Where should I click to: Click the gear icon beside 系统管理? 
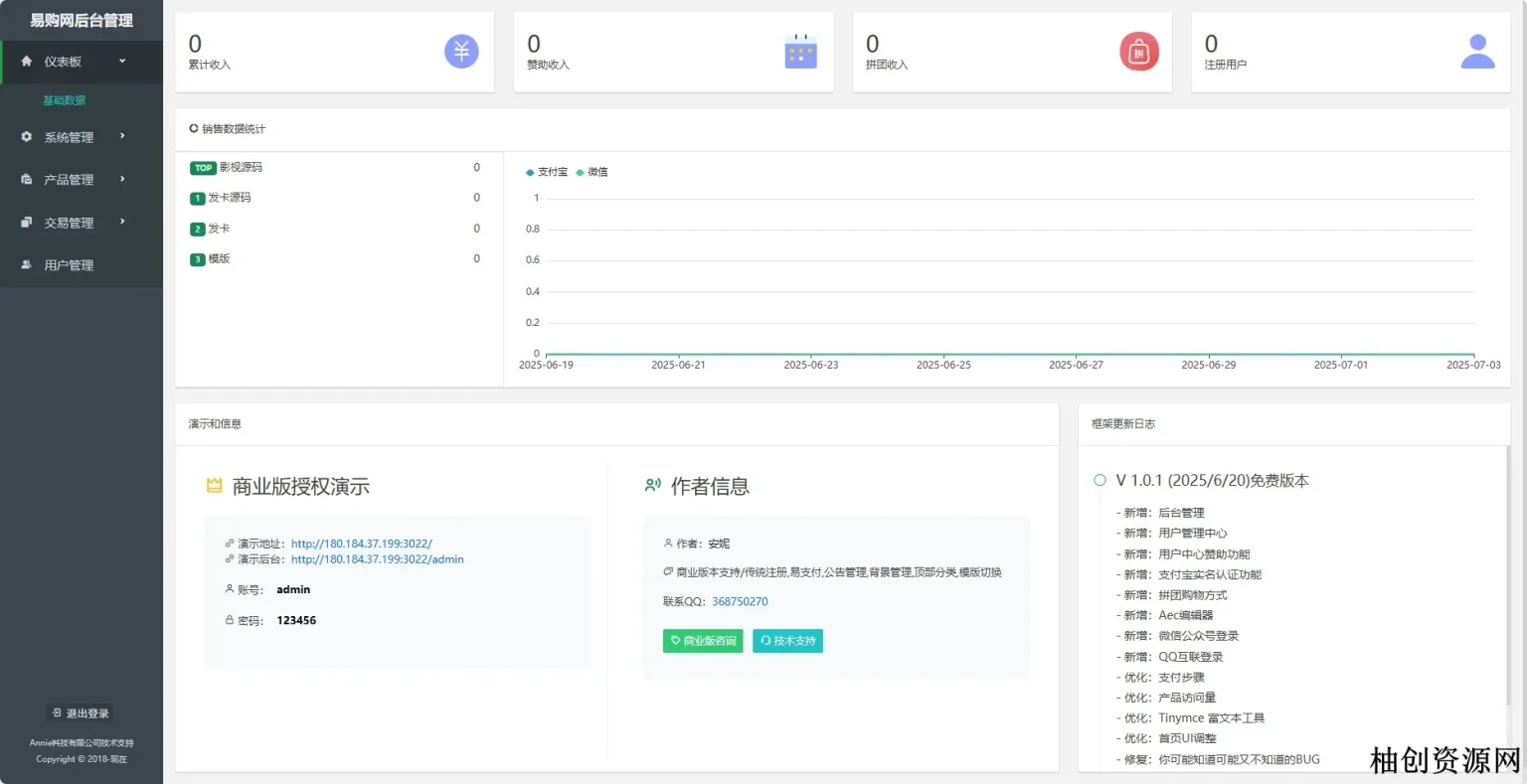coord(27,137)
